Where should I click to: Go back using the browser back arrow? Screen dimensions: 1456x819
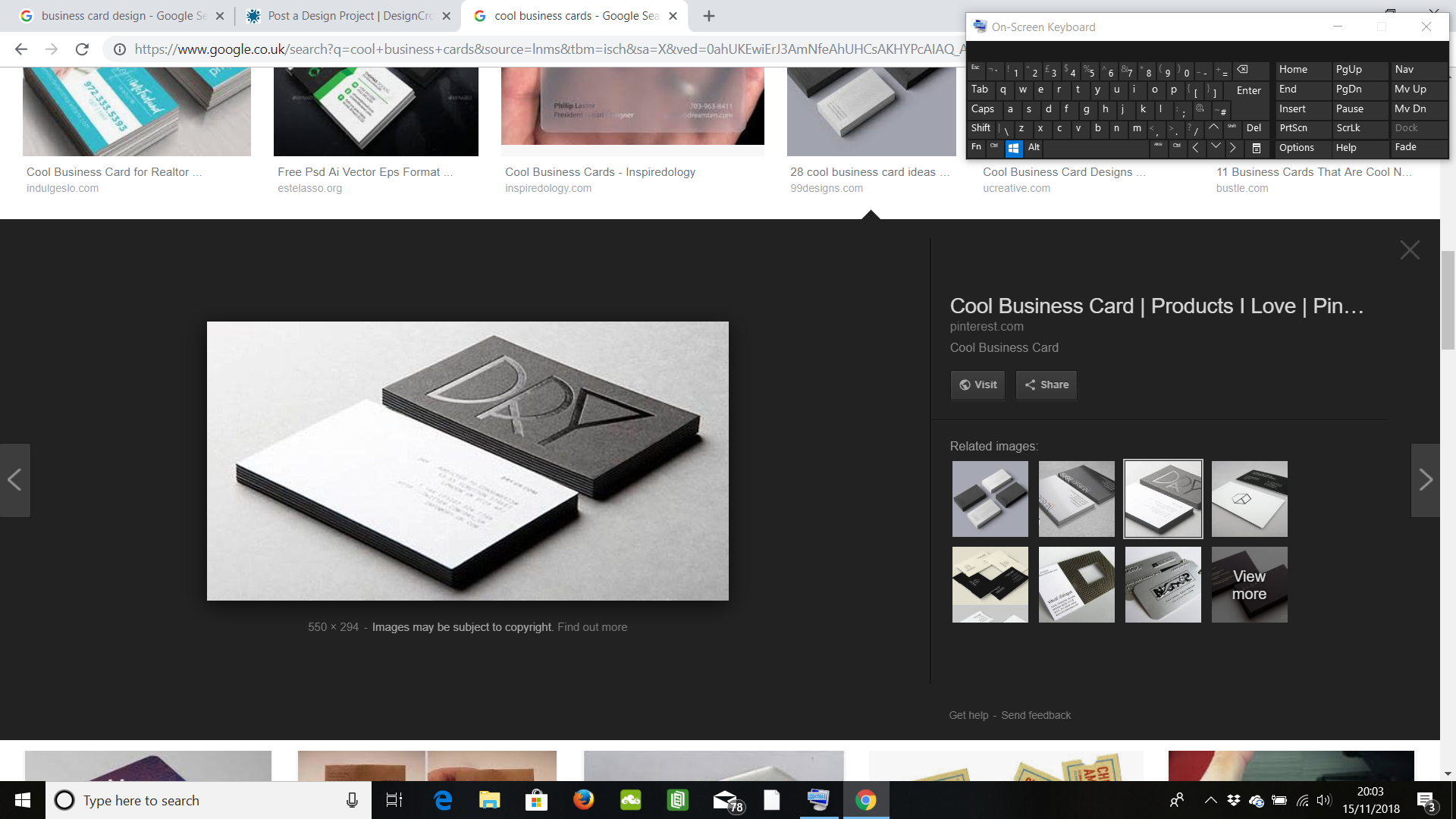(21, 49)
